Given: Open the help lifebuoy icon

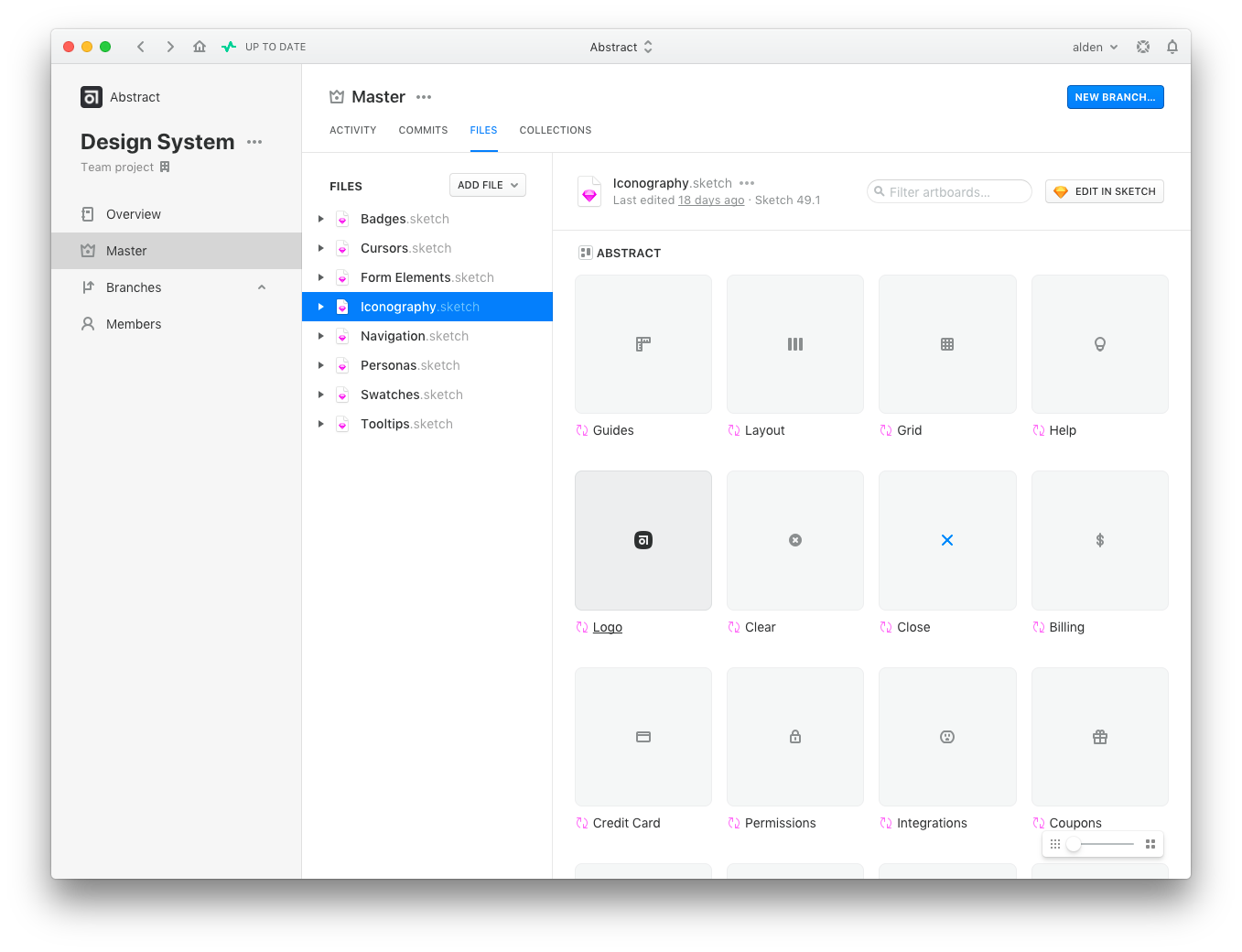Looking at the screenshot, I should click(x=1143, y=47).
